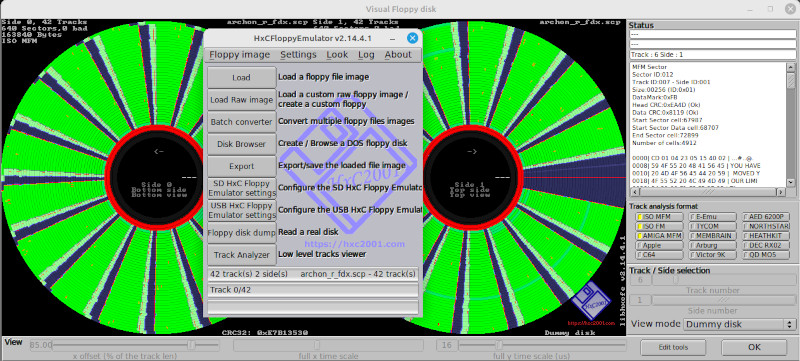This screenshot has width=800, height=361.
Task: Click the status text scroll-up arrow
Action: tap(790, 68)
